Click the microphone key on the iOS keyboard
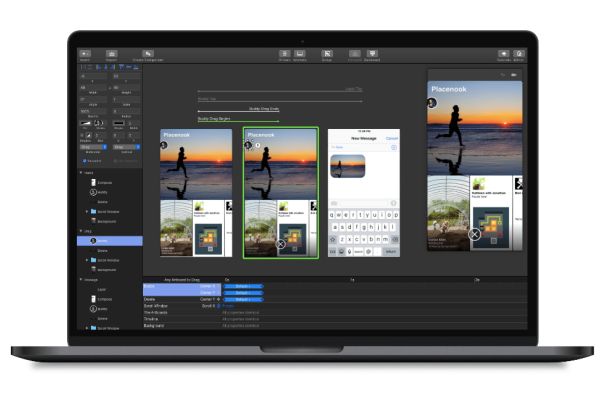 tap(349, 251)
